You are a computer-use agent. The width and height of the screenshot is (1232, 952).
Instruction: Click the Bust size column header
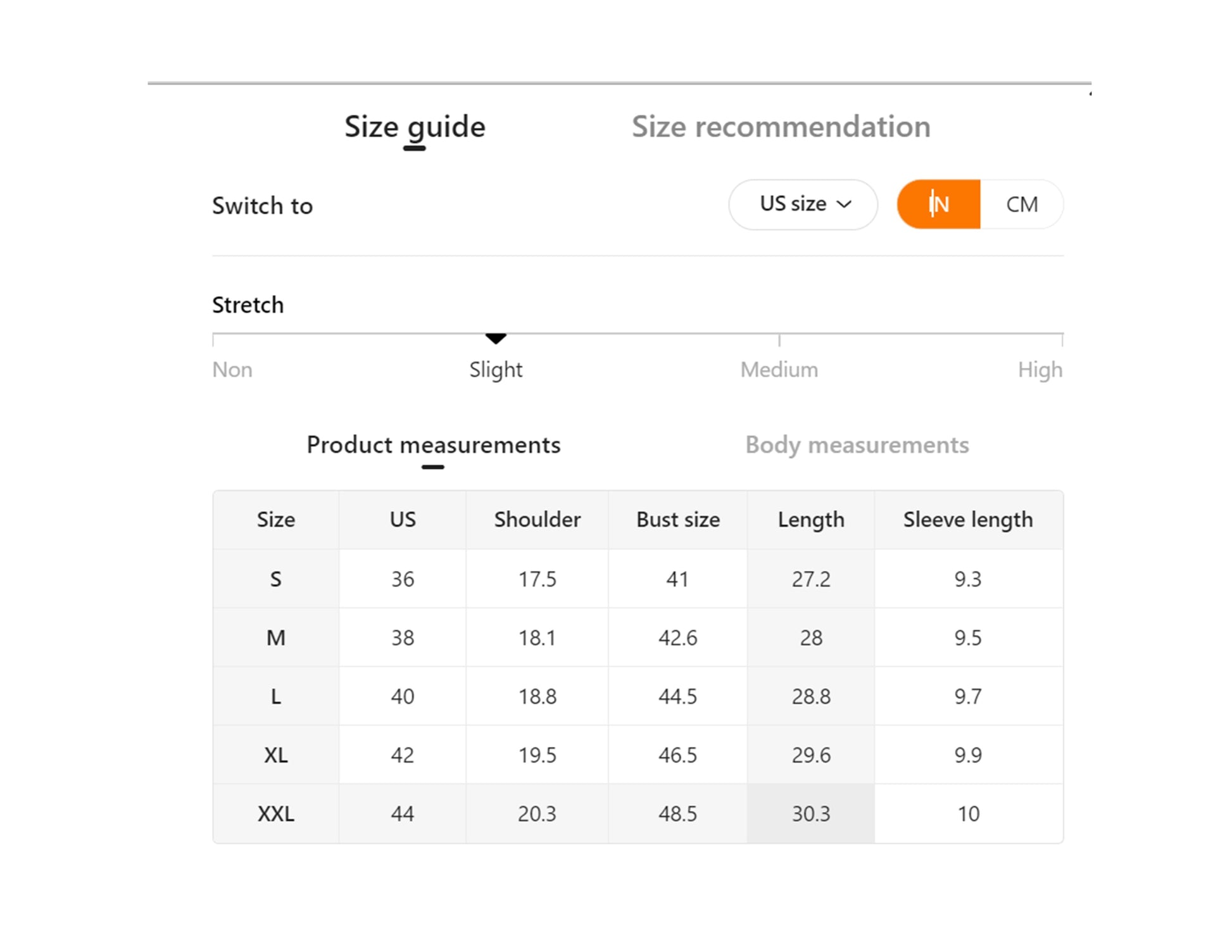pos(678,520)
